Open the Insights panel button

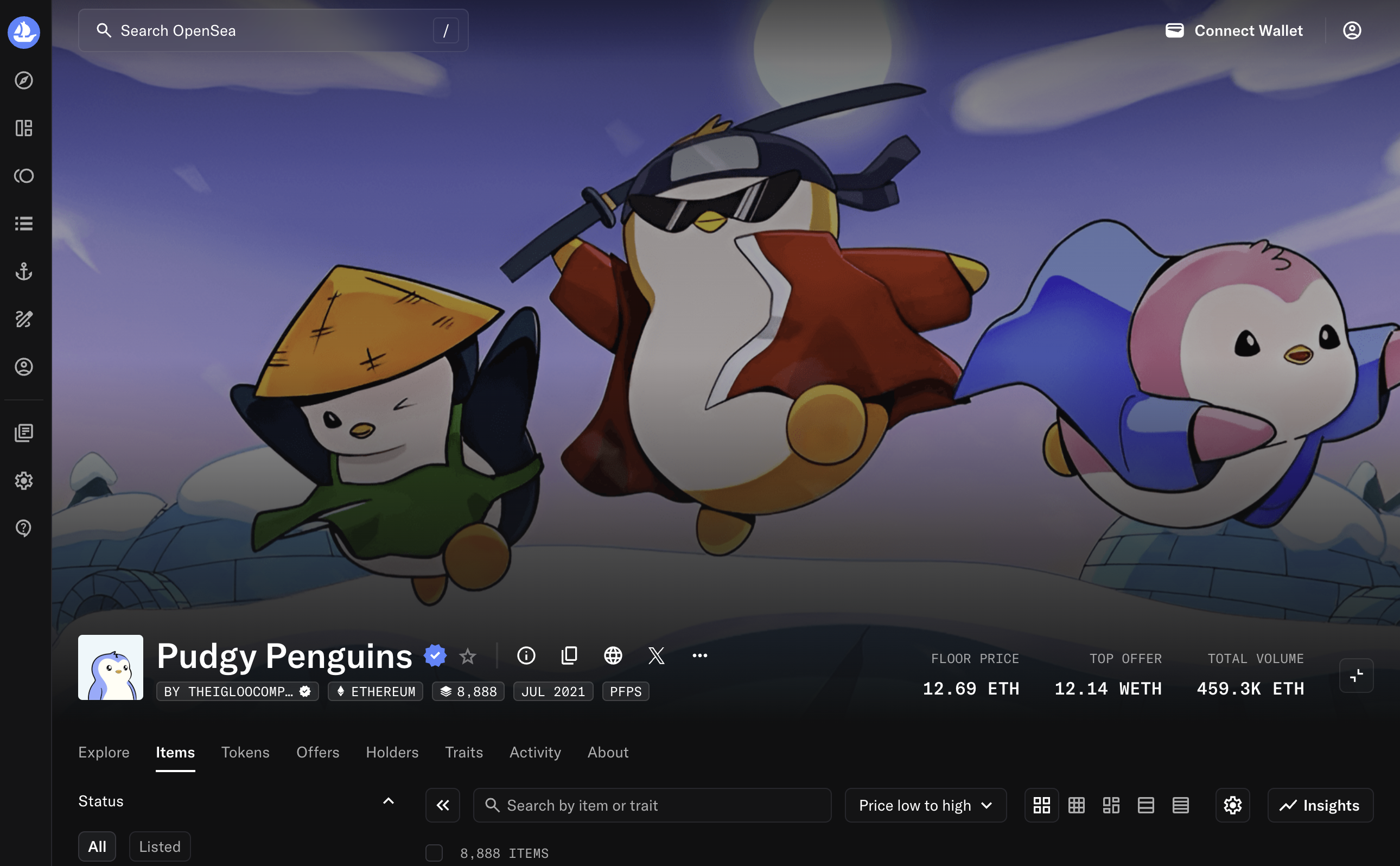coord(1320,805)
